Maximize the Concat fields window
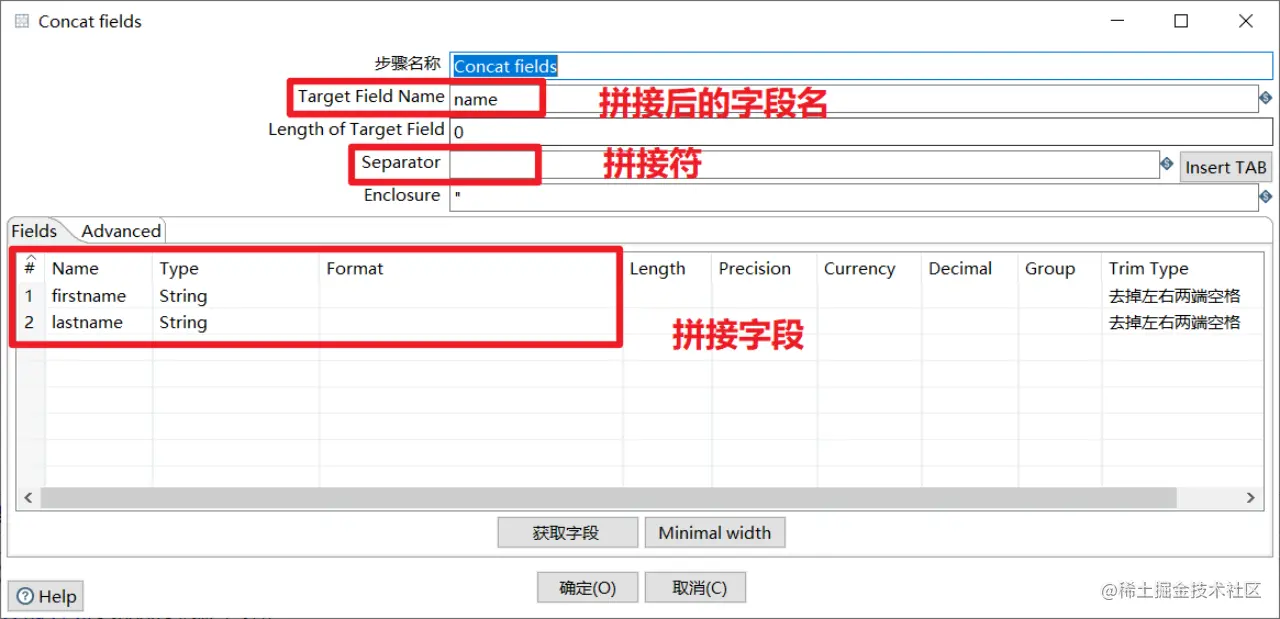This screenshot has height=619, width=1280. click(1181, 21)
